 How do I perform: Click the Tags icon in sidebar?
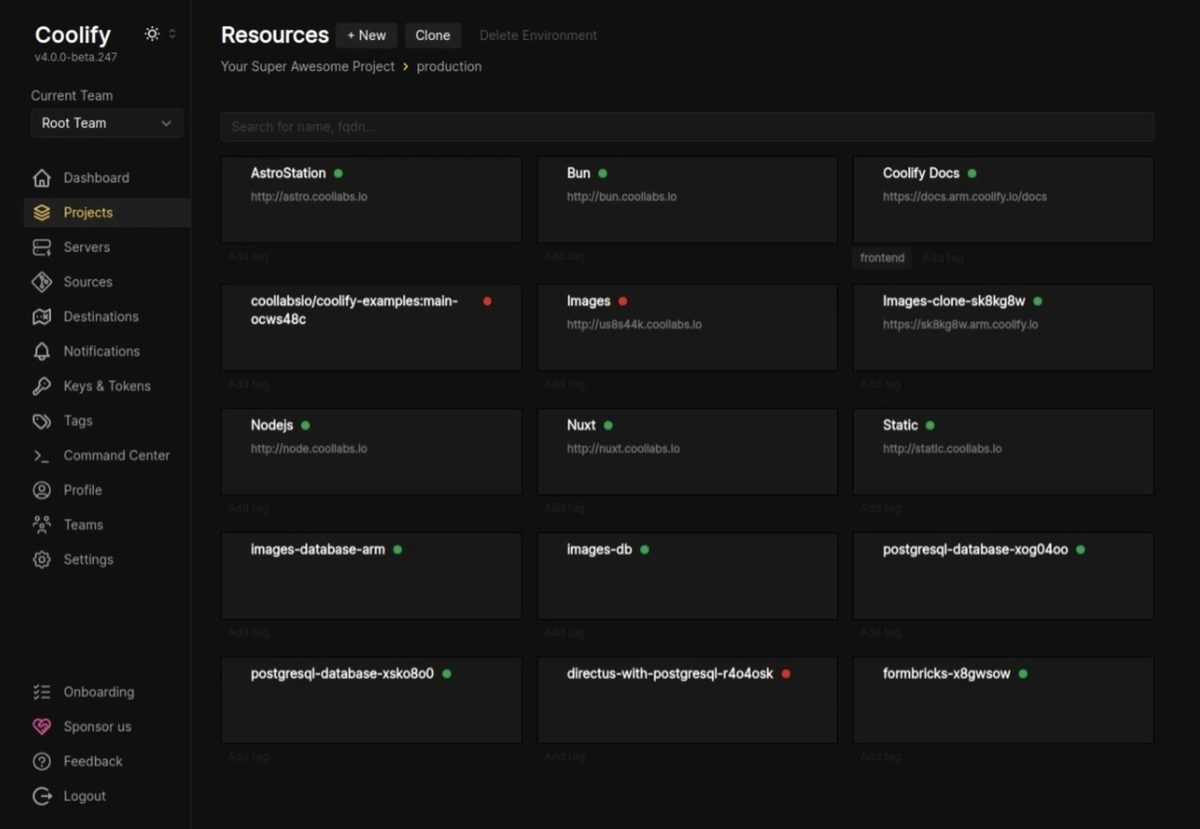coord(42,421)
